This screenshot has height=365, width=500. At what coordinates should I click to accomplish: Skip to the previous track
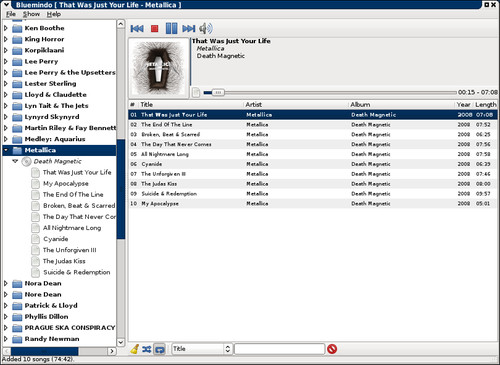pos(137,29)
